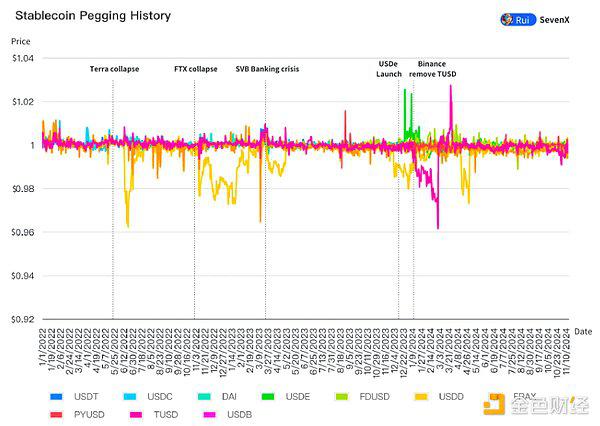Click the $1.04 axis value
The height and width of the screenshot is (426, 600).
coord(23,58)
